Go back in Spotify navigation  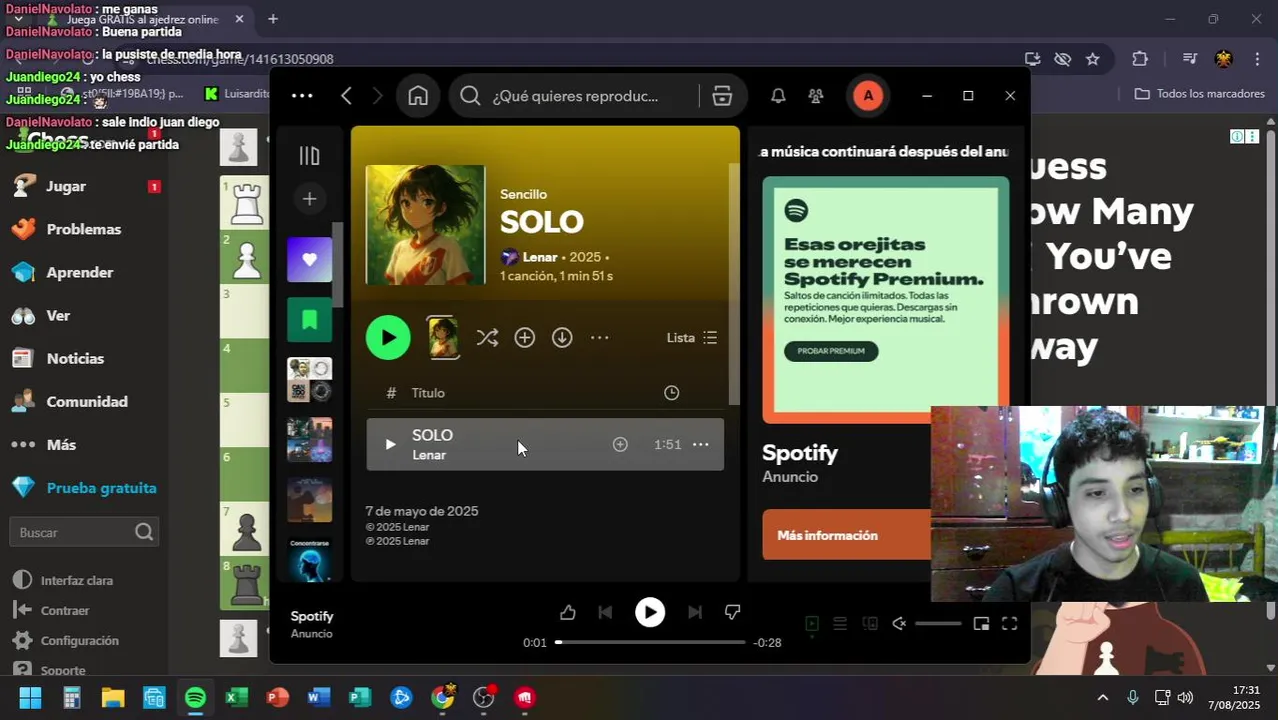coord(346,96)
